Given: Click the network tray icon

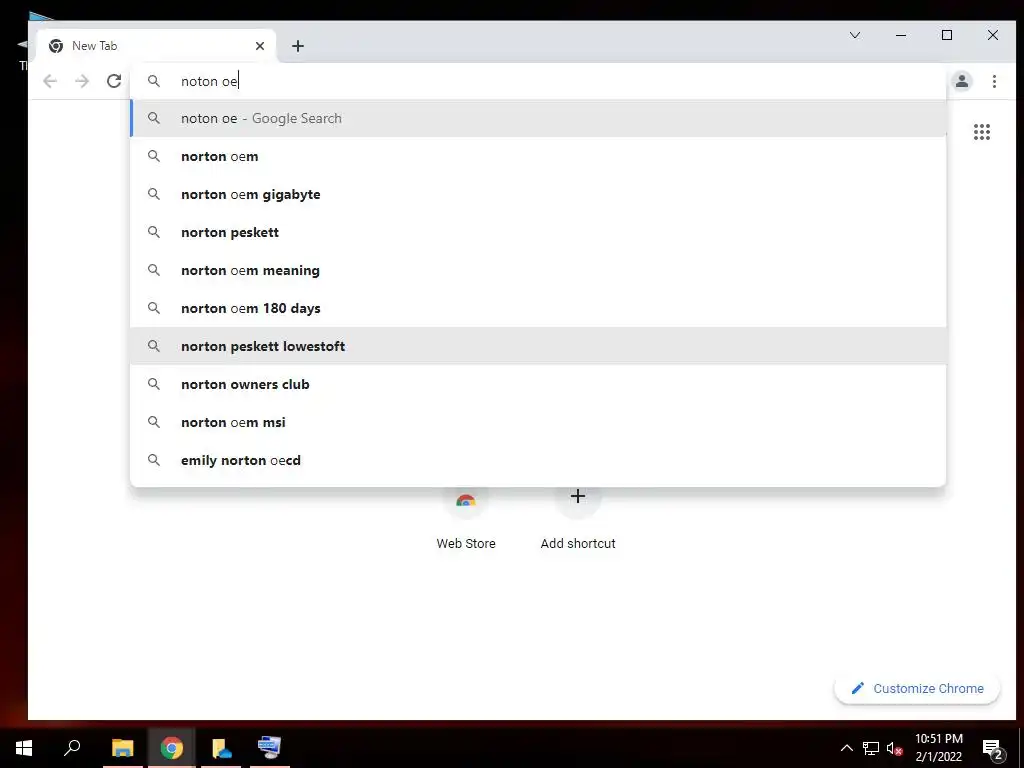Looking at the screenshot, I should (x=871, y=748).
